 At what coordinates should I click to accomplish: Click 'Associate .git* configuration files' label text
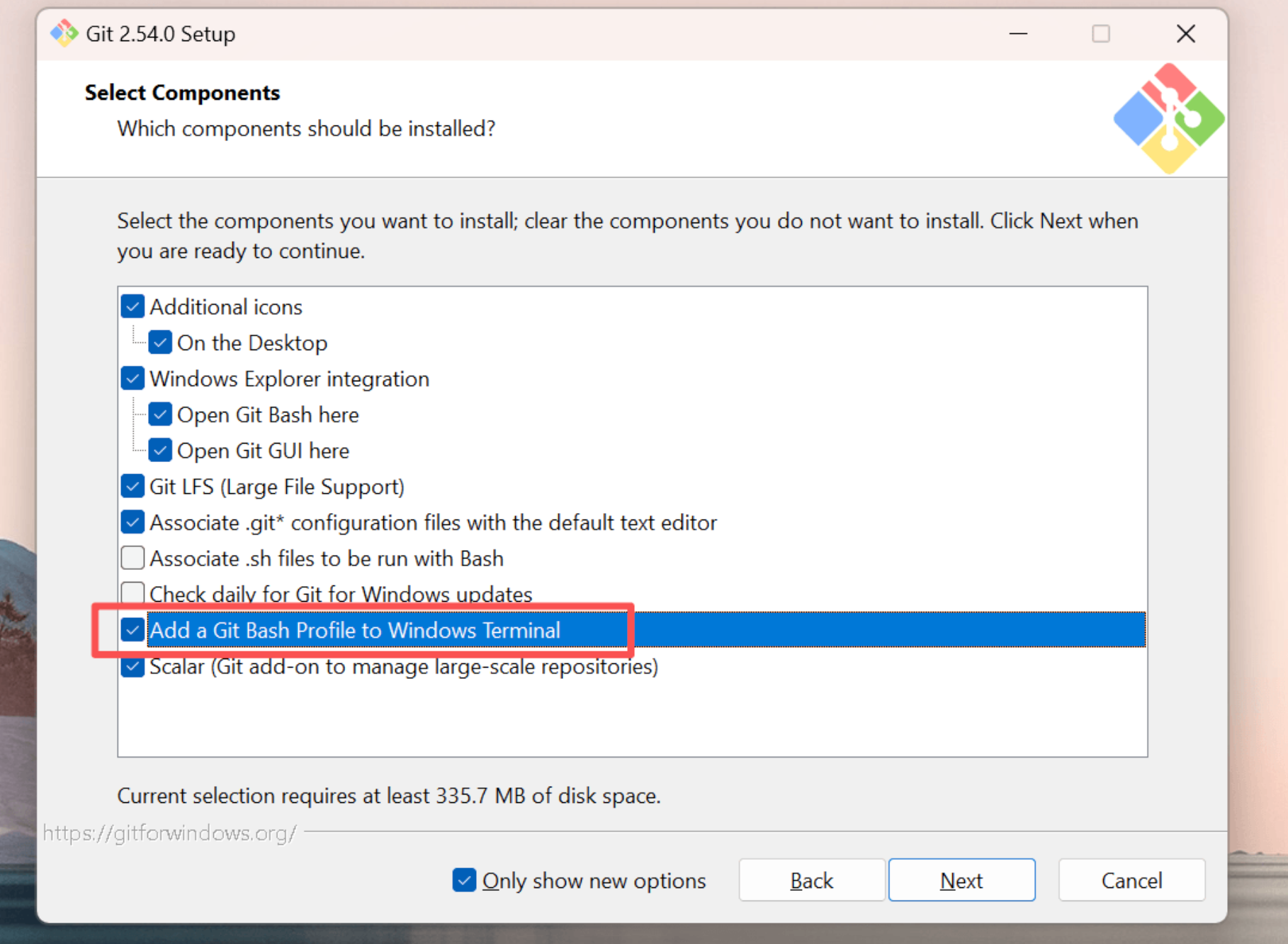433,522
